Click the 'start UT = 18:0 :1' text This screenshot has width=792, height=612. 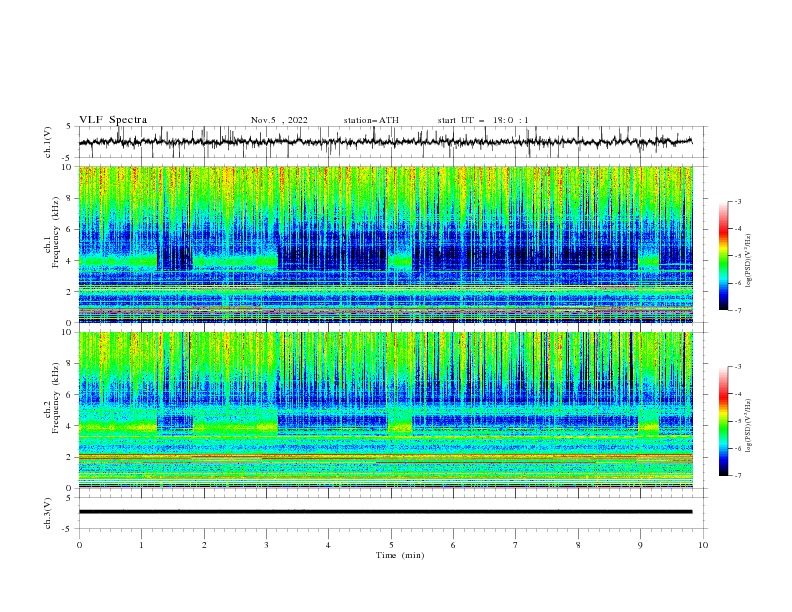pos(483,120)
